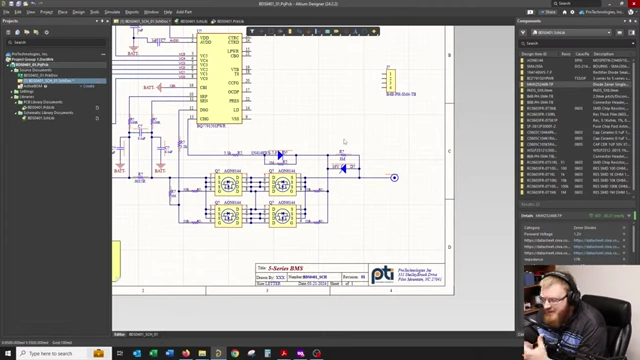Click the Undo arrow in the title bar
Viewport: 640px width, 360px height.
(x=33, y=4)
